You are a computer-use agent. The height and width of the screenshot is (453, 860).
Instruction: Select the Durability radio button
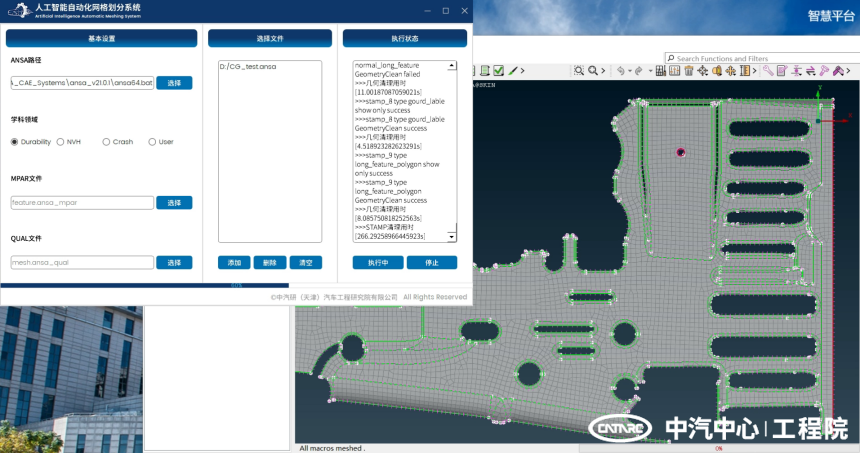15,142
